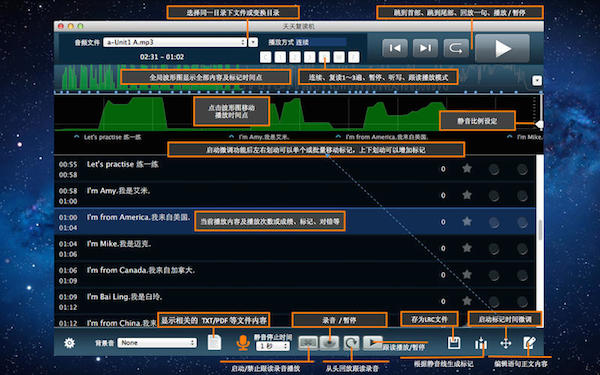600x375 pixels.
Task: Show related TXT/PDF file with document icon
Action: click(x=214, y=342)
